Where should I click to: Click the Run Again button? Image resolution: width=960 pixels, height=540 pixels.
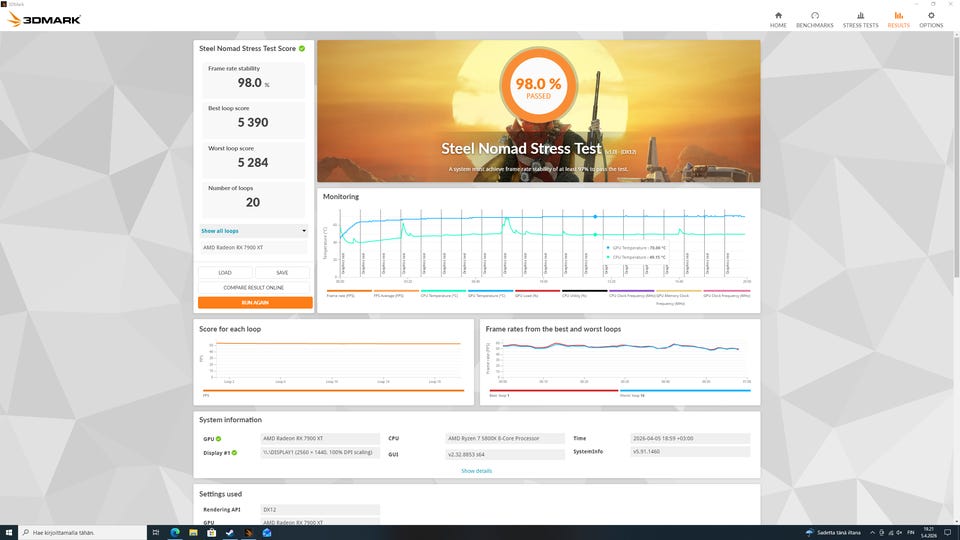(255, 302)
